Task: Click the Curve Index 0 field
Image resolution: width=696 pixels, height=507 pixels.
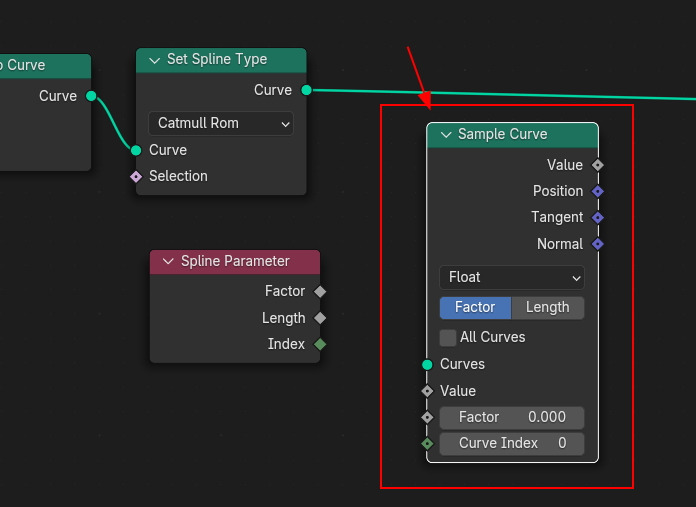Action: [512, 443]
